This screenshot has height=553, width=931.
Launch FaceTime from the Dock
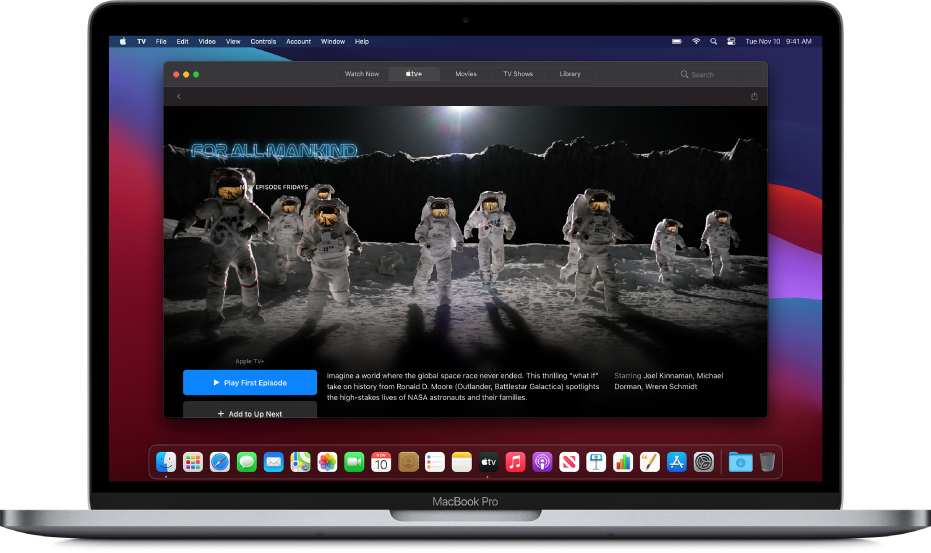354,462
